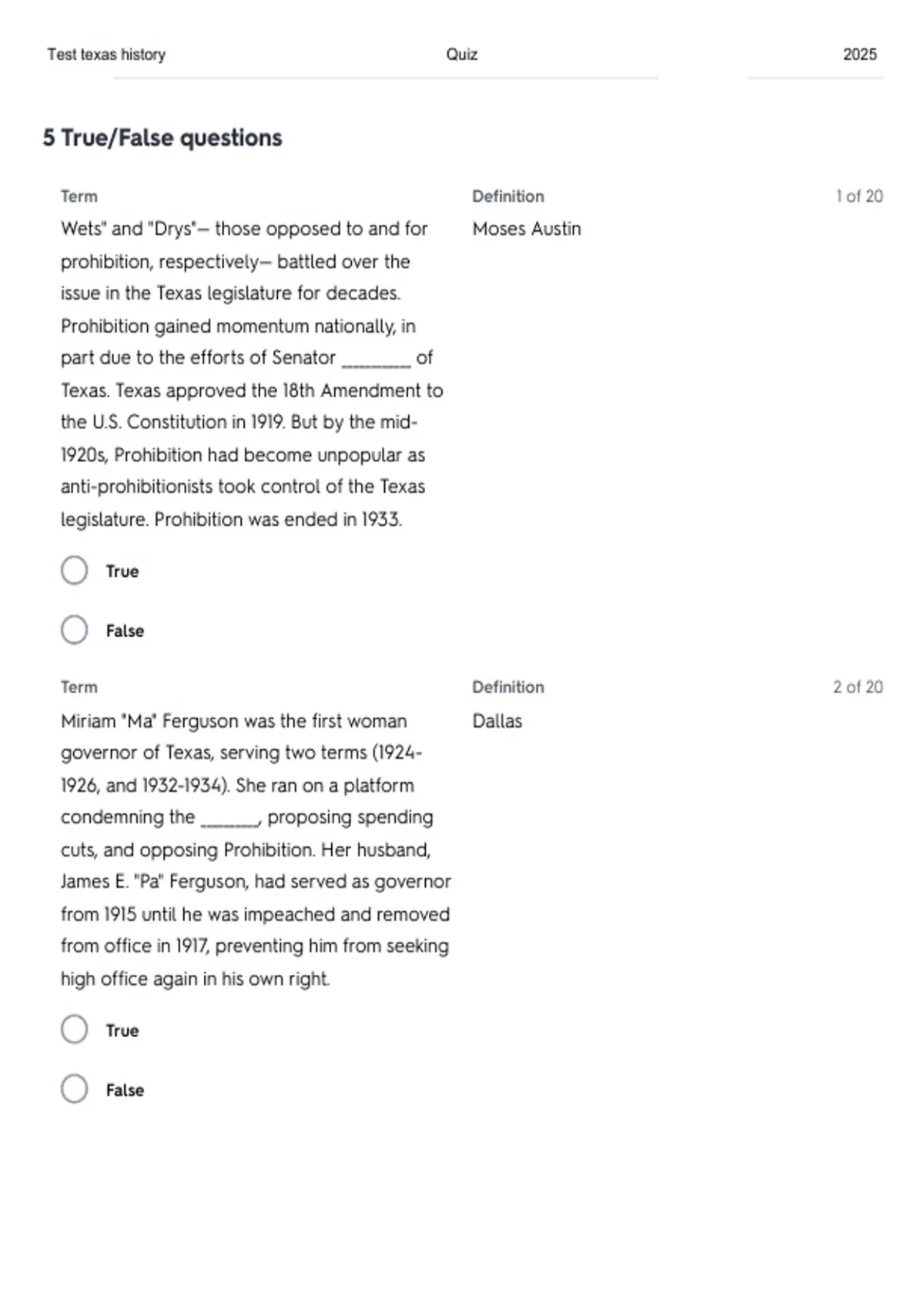
Task: Click the 'Term' label of question 2
Action: pos(79,687)
